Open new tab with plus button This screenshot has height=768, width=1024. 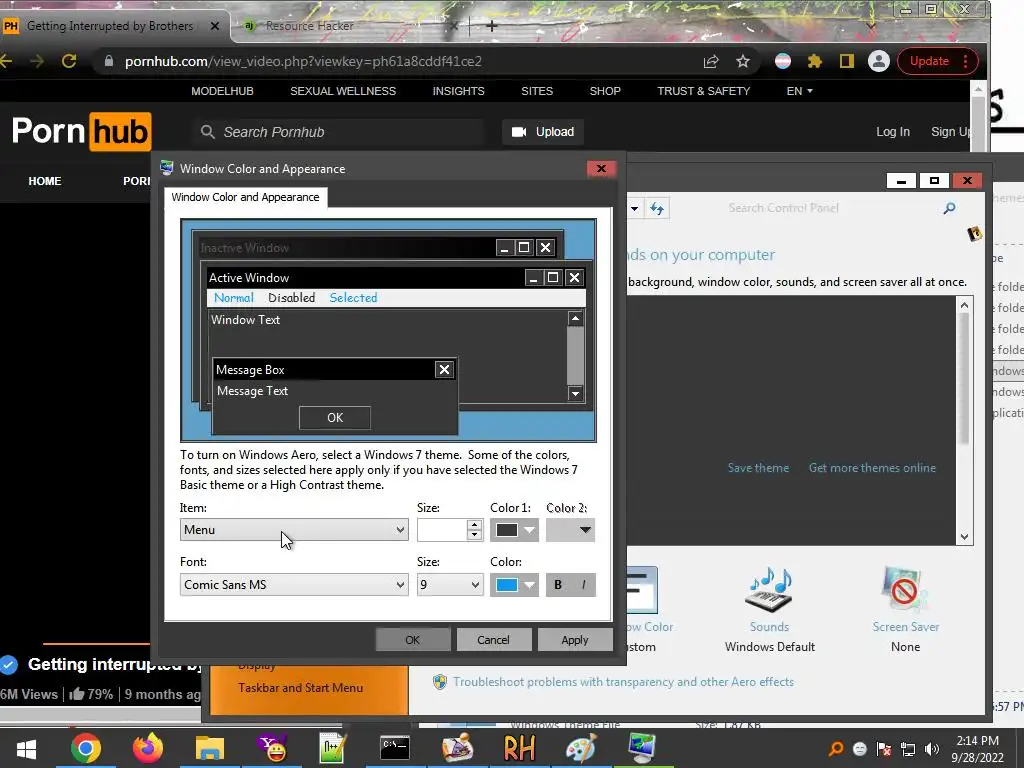click(492, 26)
